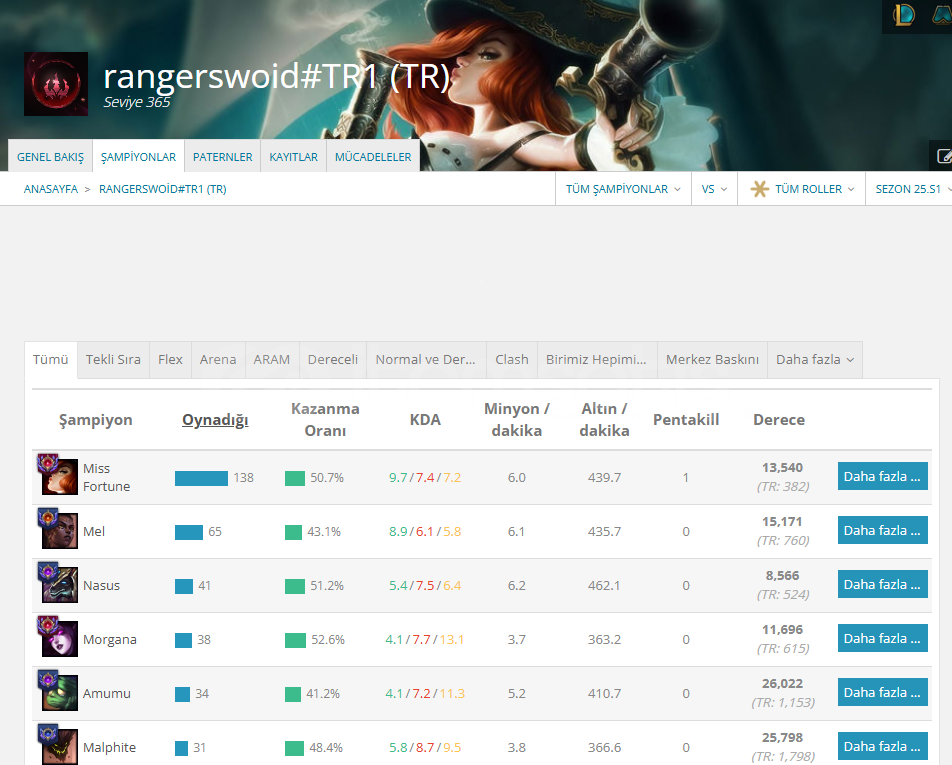Open the Merkez Baskını tab
Screen dimensions: 952x765
pos(713,359)
